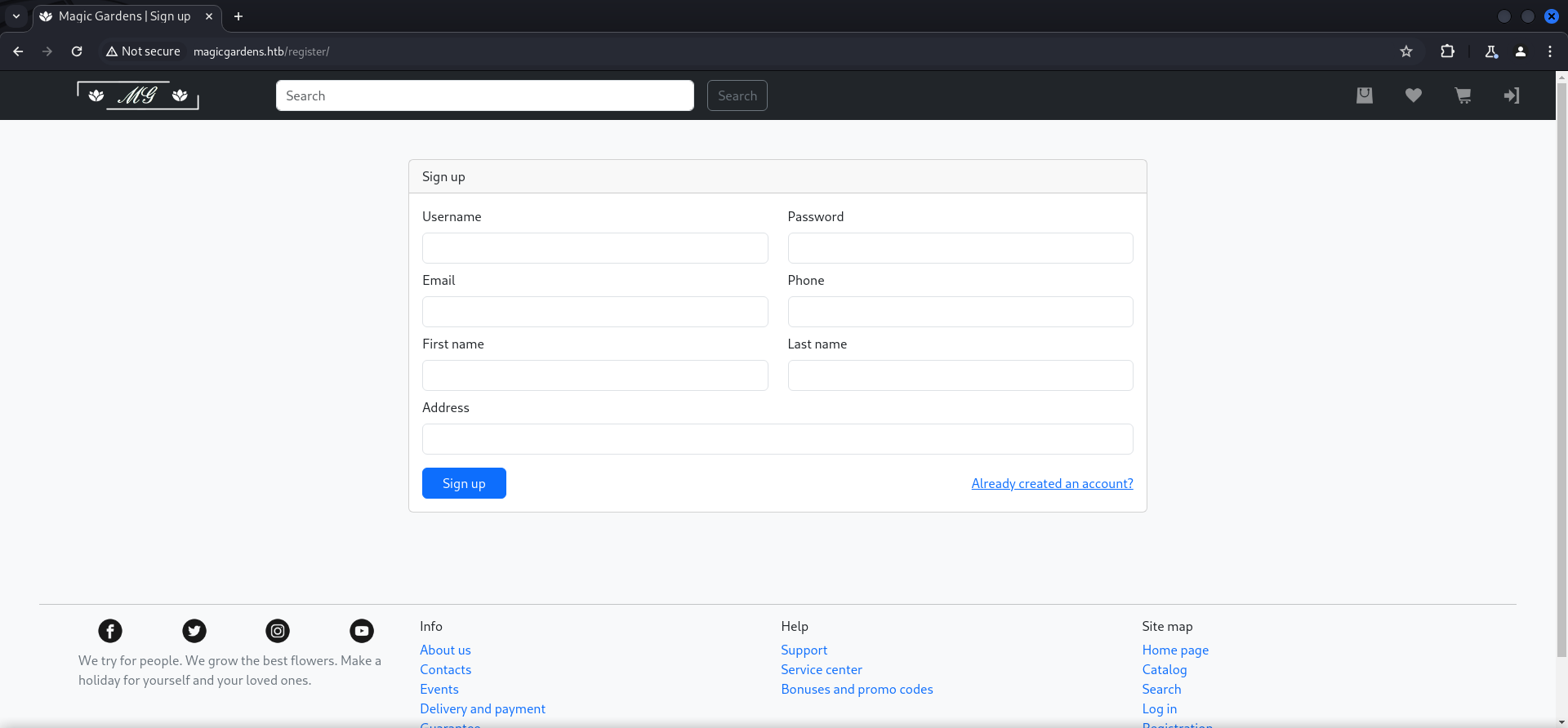Click the Username input field
The height and width of the screenshot is (728, 1568).
tap(595, 248)
